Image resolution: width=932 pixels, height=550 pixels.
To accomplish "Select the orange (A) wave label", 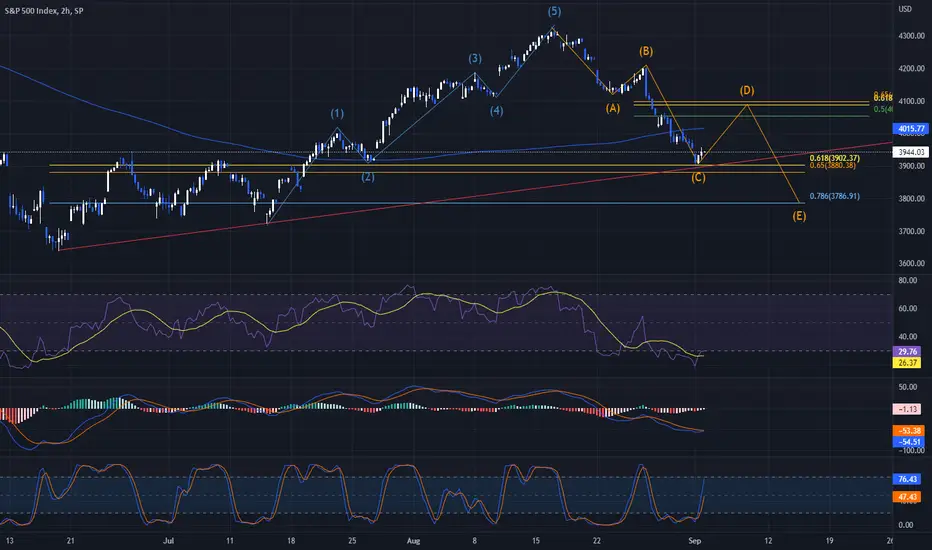I will click(x=613, y=108).
